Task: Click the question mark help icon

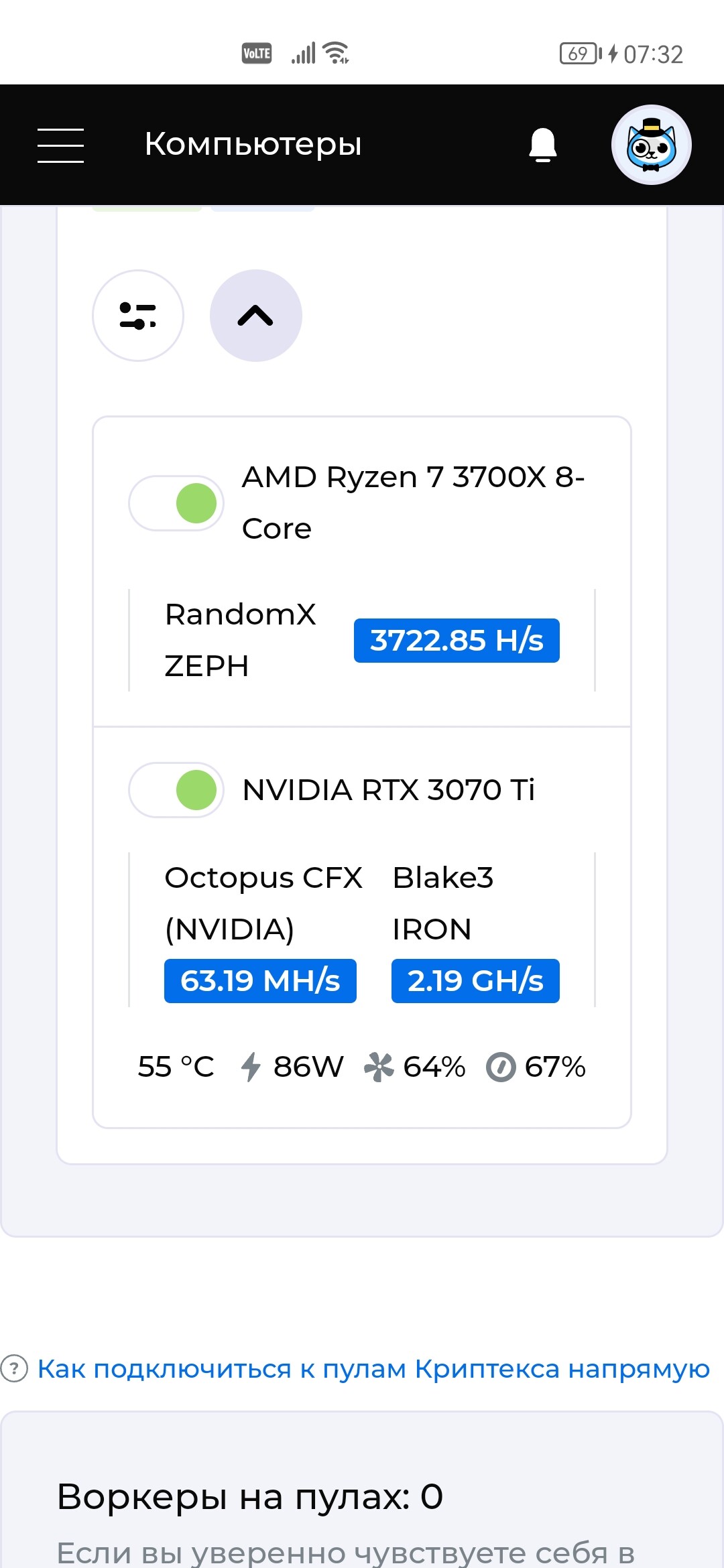Action: (14, 1368)
